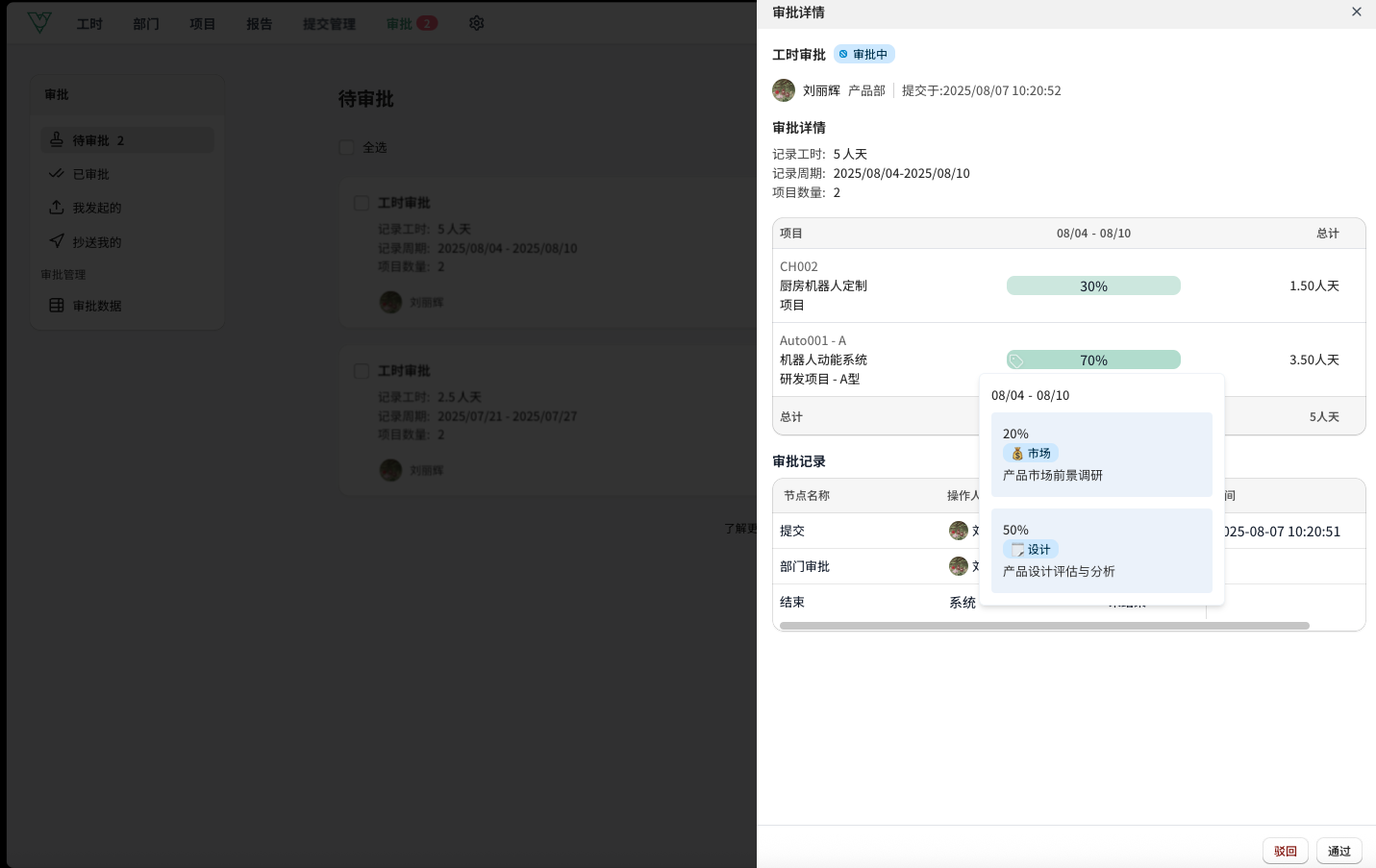Click the 08/04 - 08/10 column header
1376x868 pixels.
(x=1093, y=234)
